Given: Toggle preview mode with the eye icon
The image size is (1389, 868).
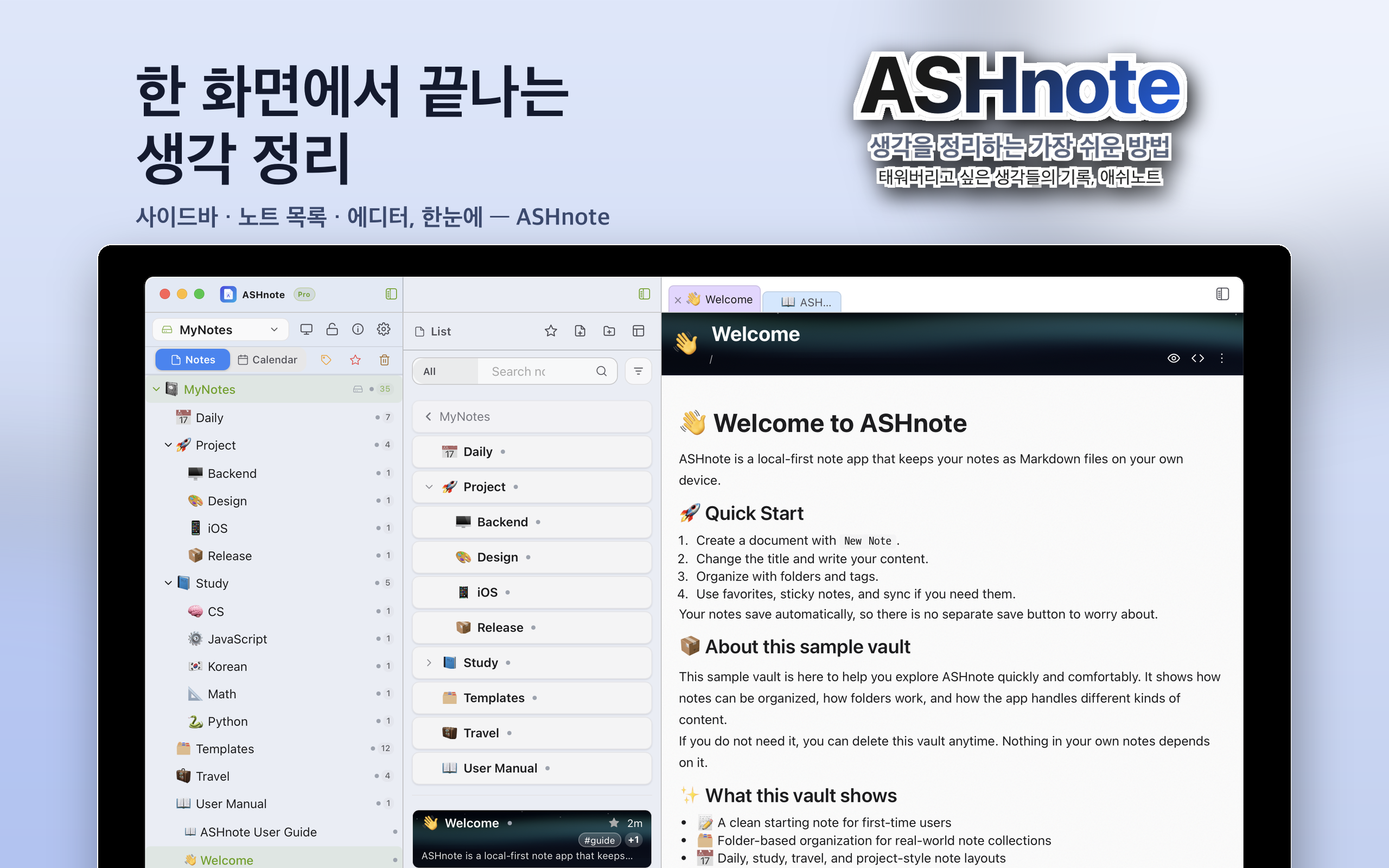Looking at the screenshot, I should click(1173, 358).
